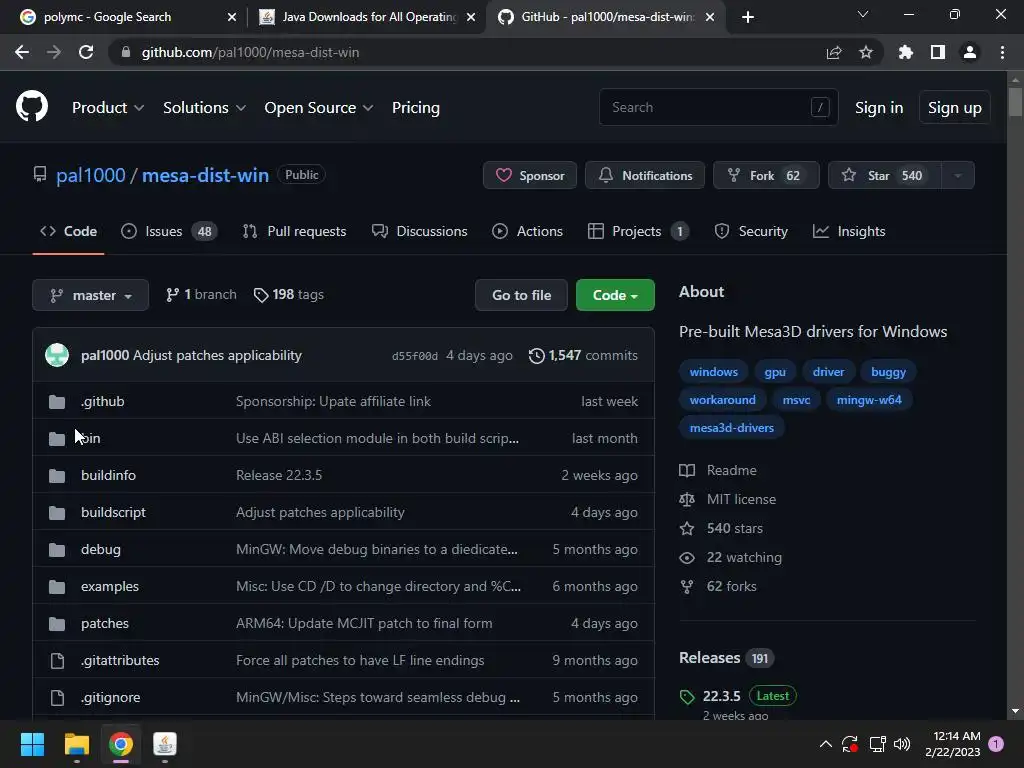Fork the repository
The image size is (1024, 768).
766,176
